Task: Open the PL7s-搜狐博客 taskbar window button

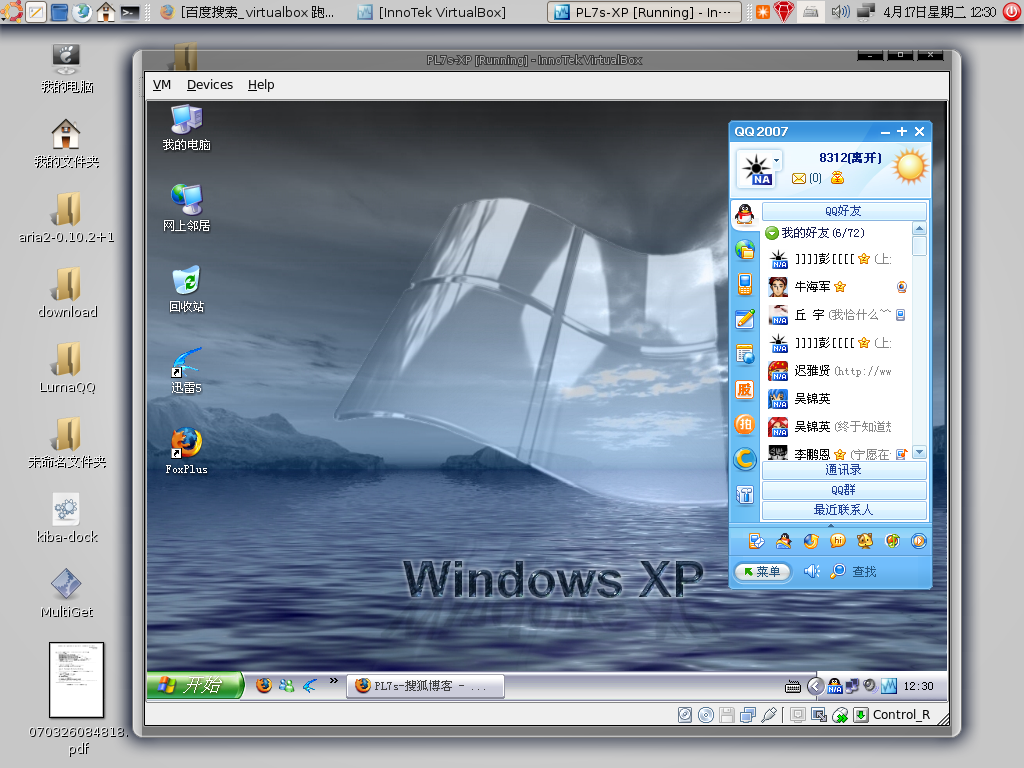Action: 425,686
